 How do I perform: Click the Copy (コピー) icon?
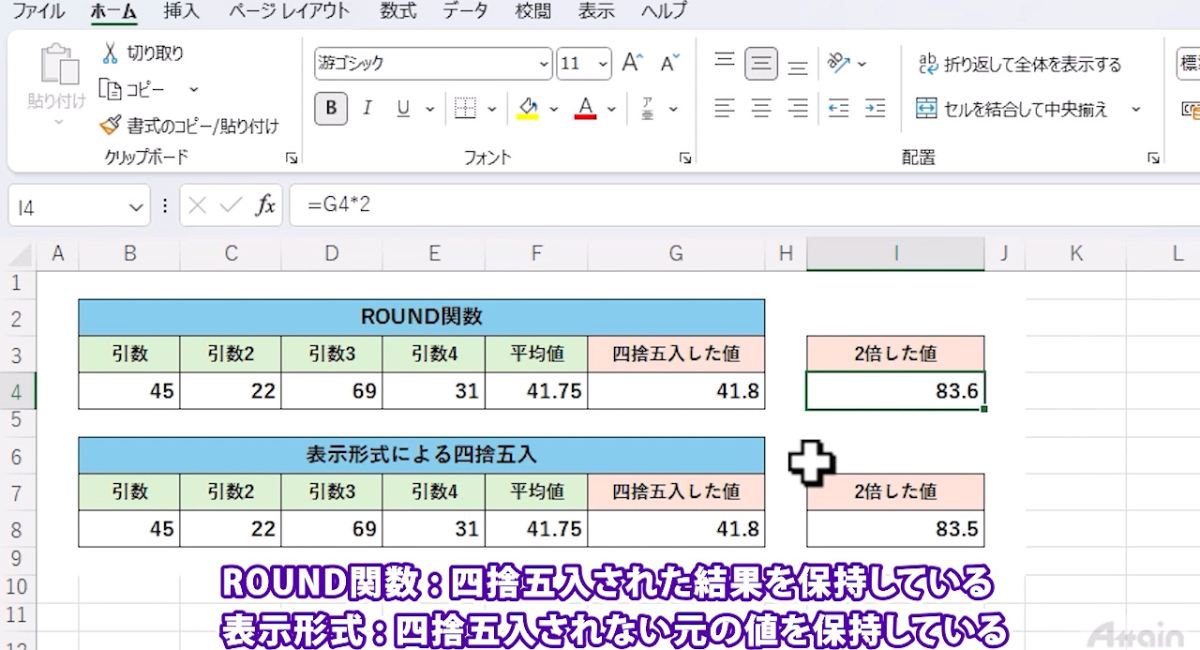tap(110, 89)
